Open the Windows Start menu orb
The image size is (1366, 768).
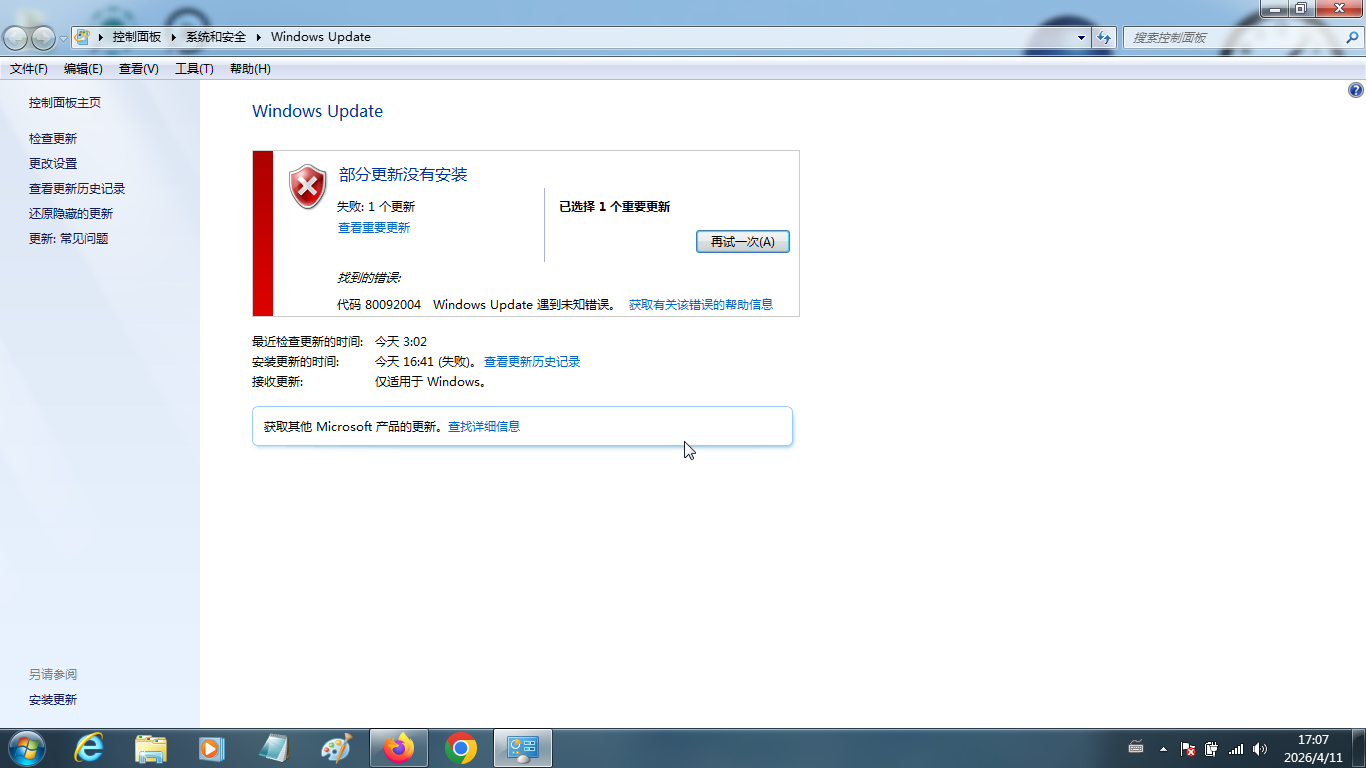tap(25, 748)
